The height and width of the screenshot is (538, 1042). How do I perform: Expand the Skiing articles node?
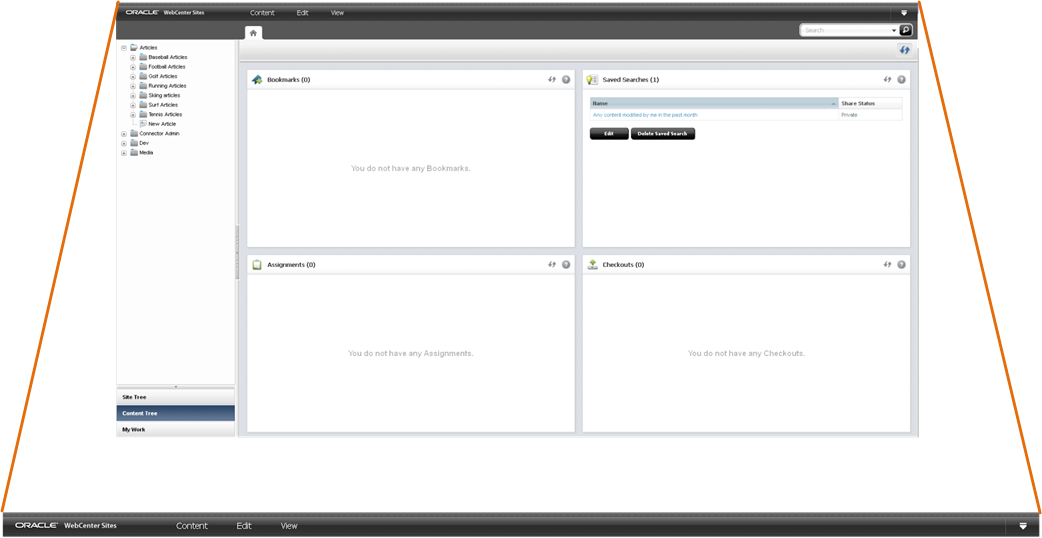[133, 96]
